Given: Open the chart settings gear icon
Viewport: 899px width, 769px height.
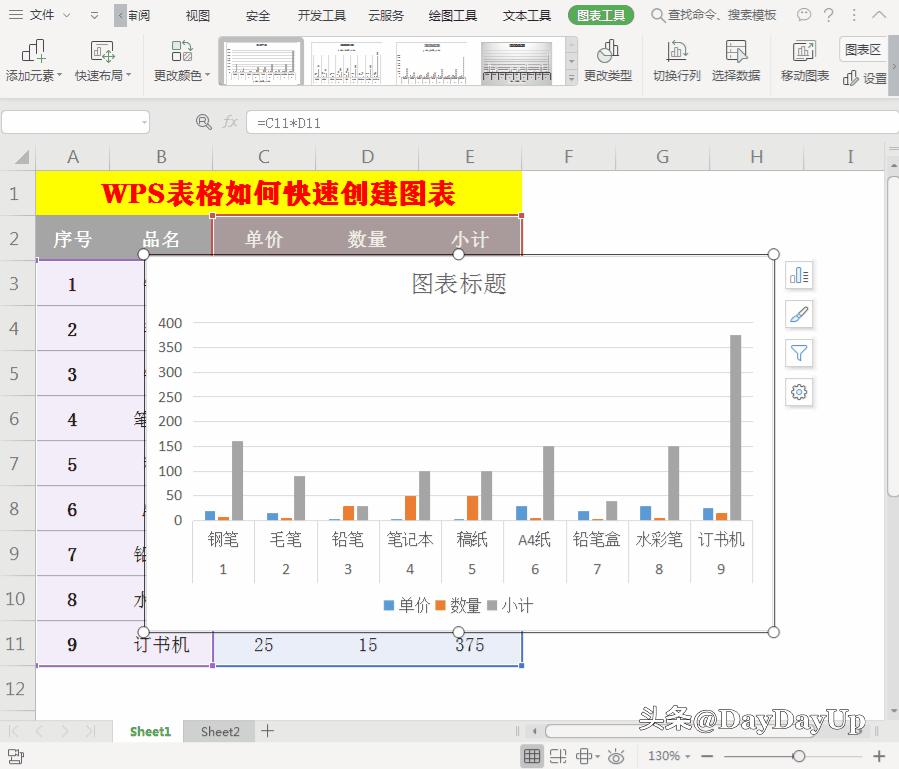Looking at the screenshot, I should (798, 392).
